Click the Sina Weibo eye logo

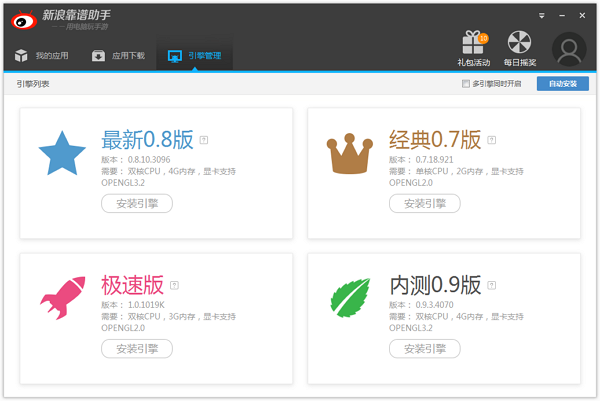24,20
